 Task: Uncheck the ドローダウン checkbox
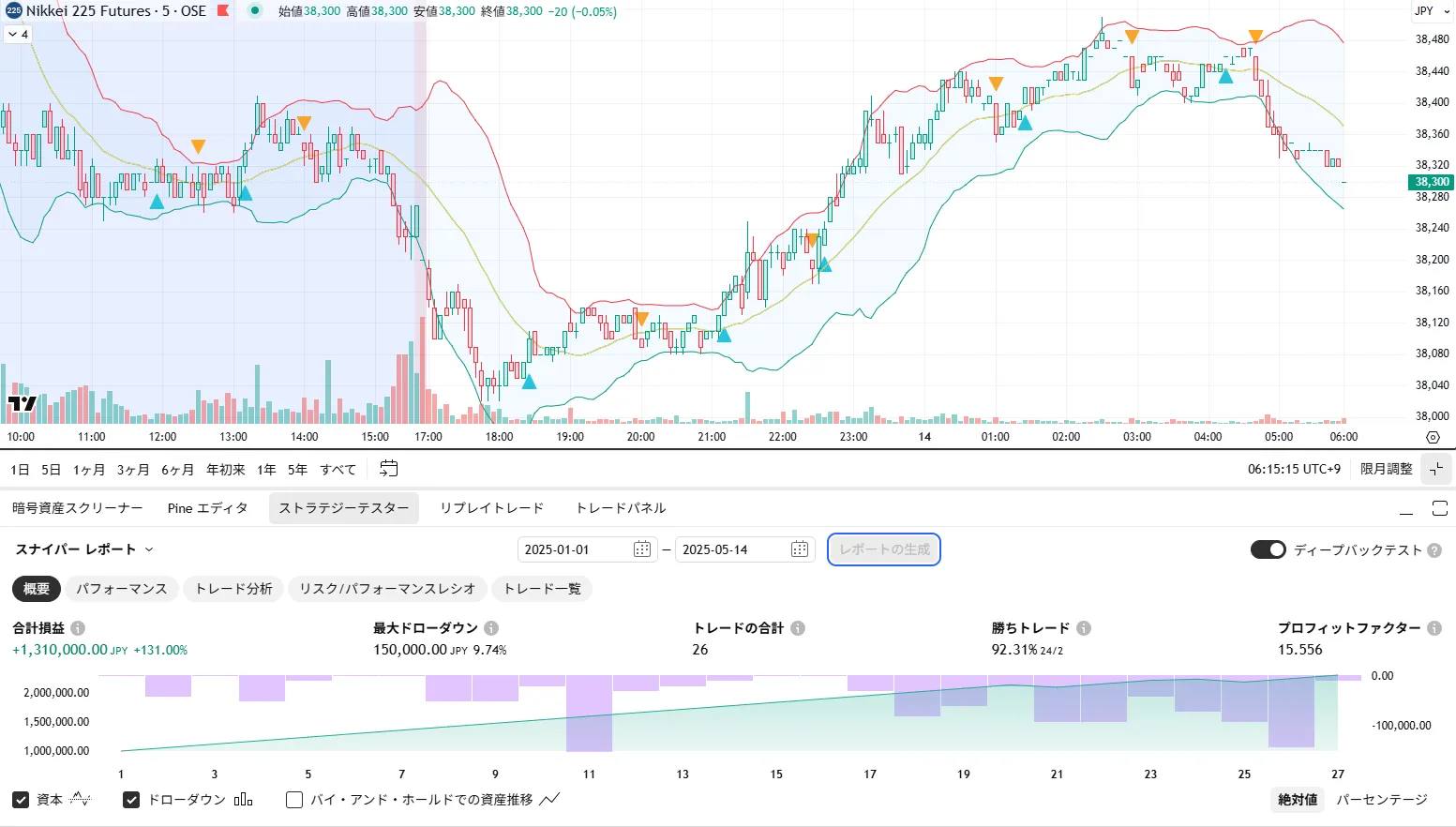coord(131,800)
